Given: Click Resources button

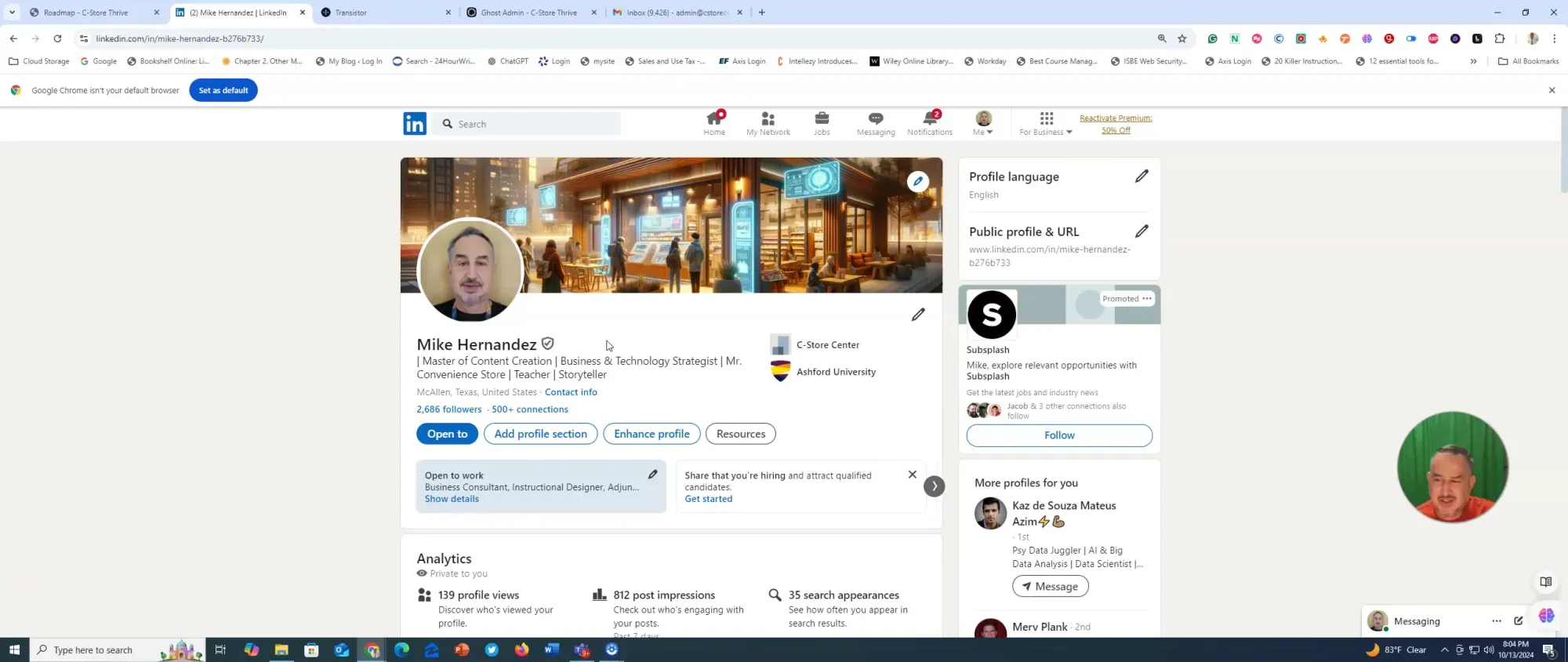Looking at the screenshot, I should click(741, 434).
